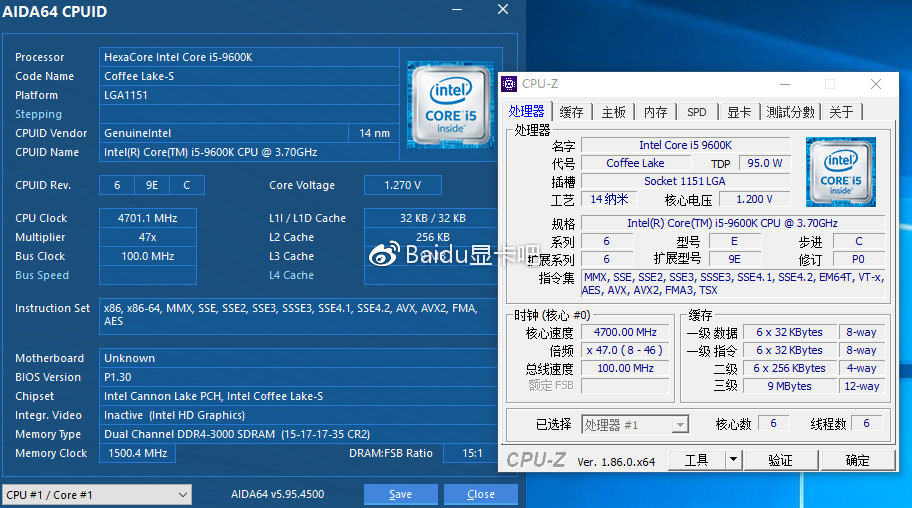Viewport: 912px width, 508px height.
Task: Click the 扩展型号 value 9E in CPU-Z
Action: point(735,260)
